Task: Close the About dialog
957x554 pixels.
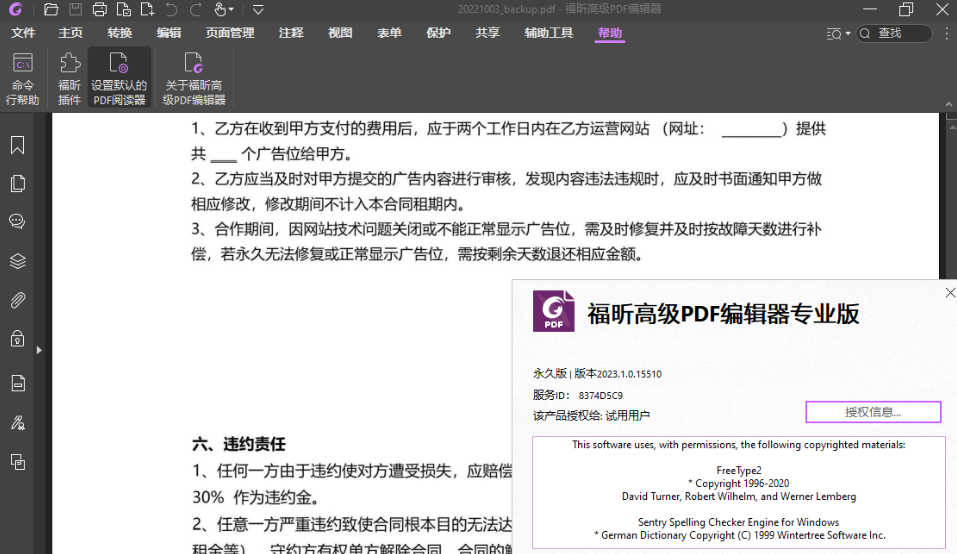Action: [950, 293]
